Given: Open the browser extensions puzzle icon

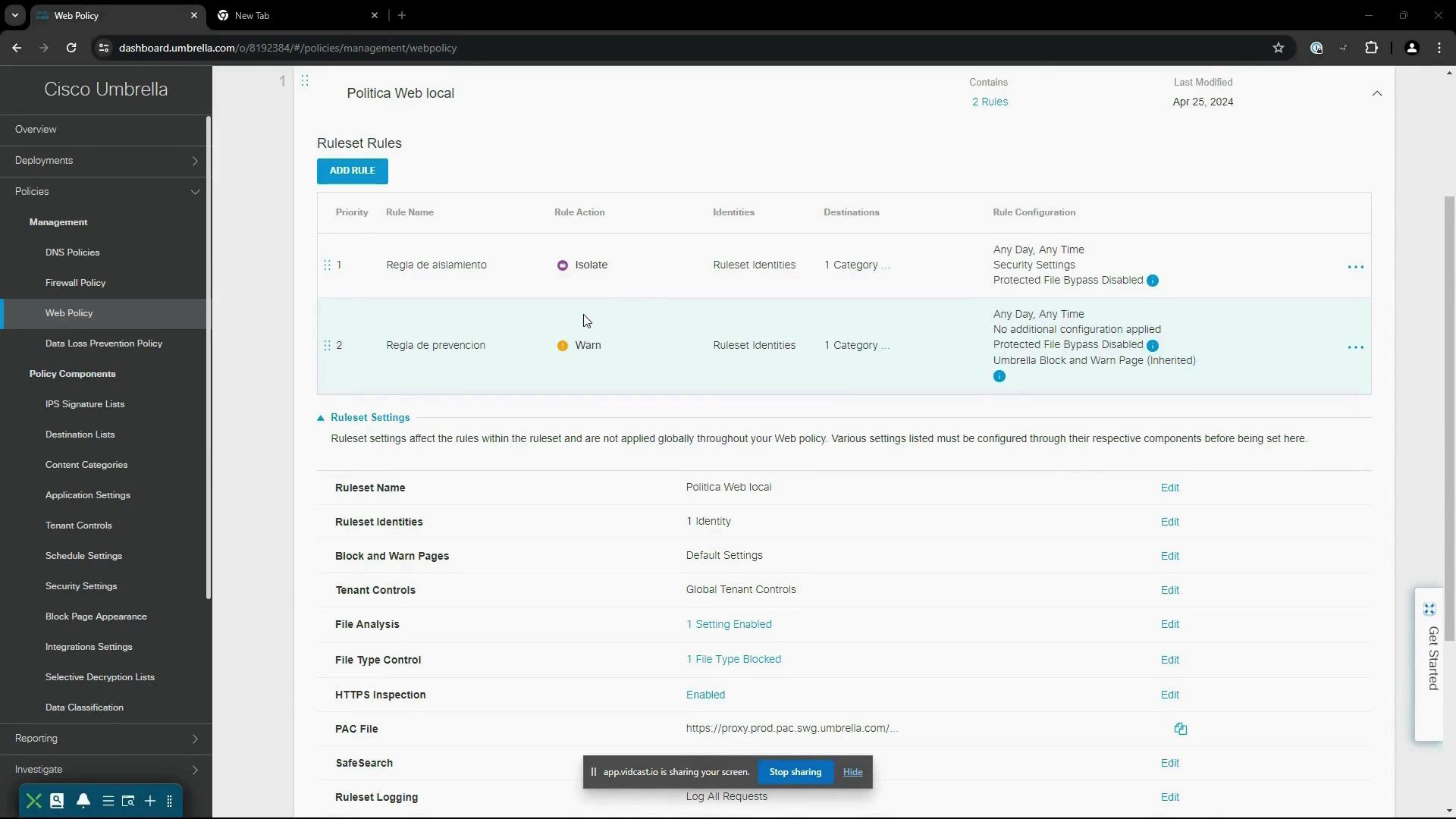Looking at the screenshot, I should 1371,48.
